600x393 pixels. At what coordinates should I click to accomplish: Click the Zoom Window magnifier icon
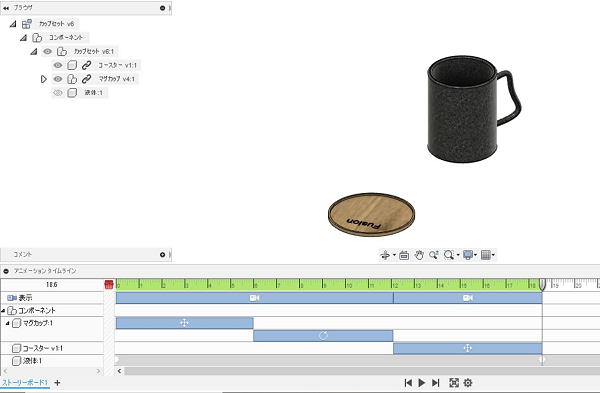[x=449, y=255]
